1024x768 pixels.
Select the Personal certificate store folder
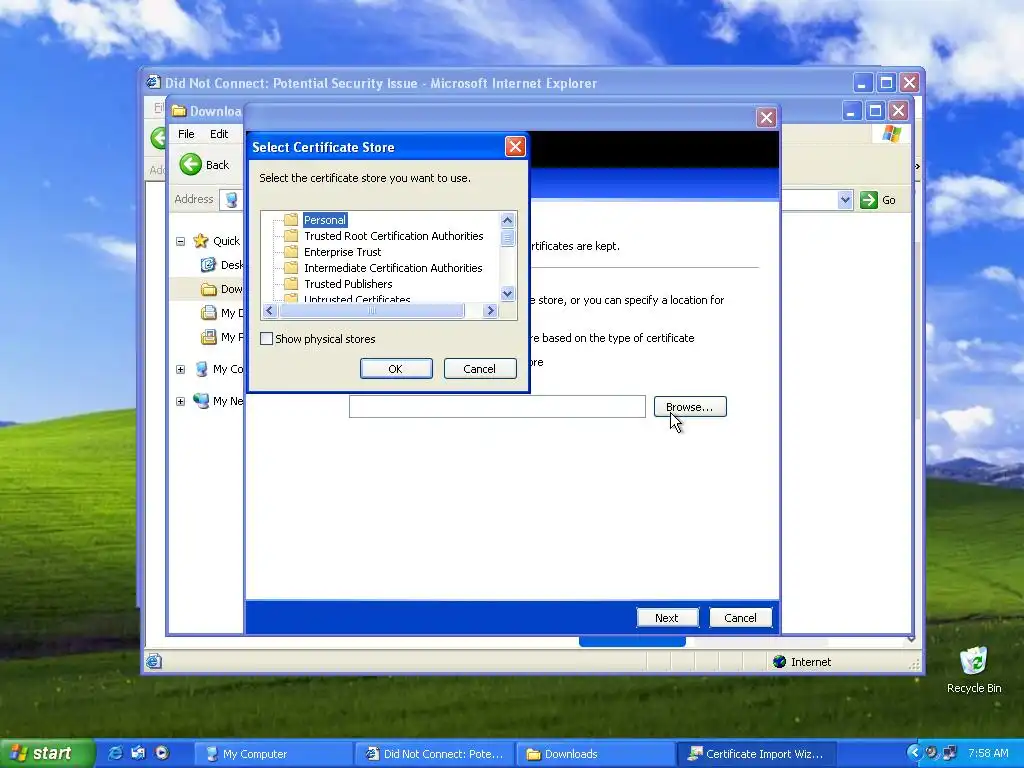[325, 220]
